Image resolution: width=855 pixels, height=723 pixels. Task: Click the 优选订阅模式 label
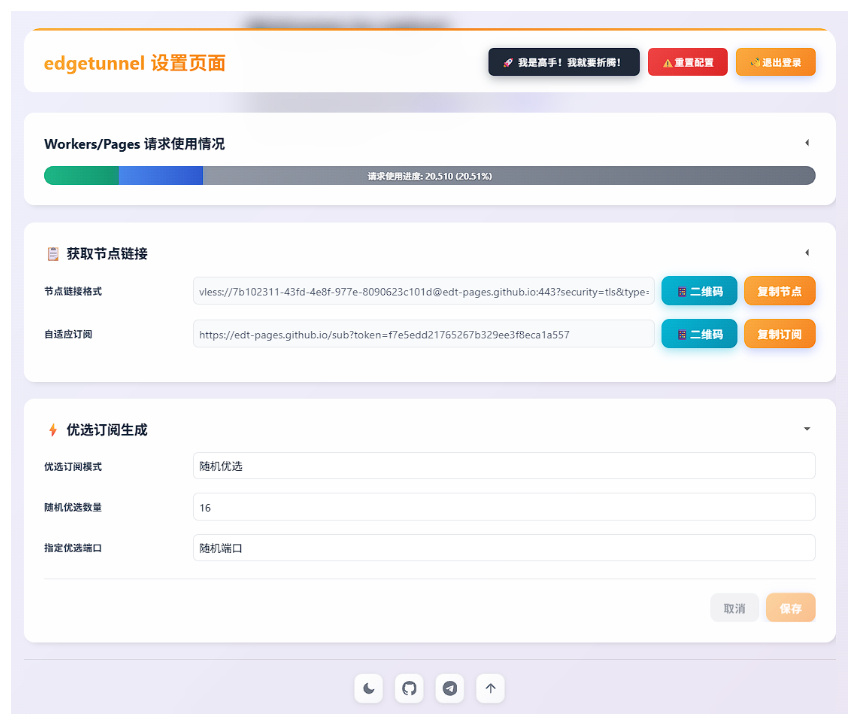(x=73, y=467)
